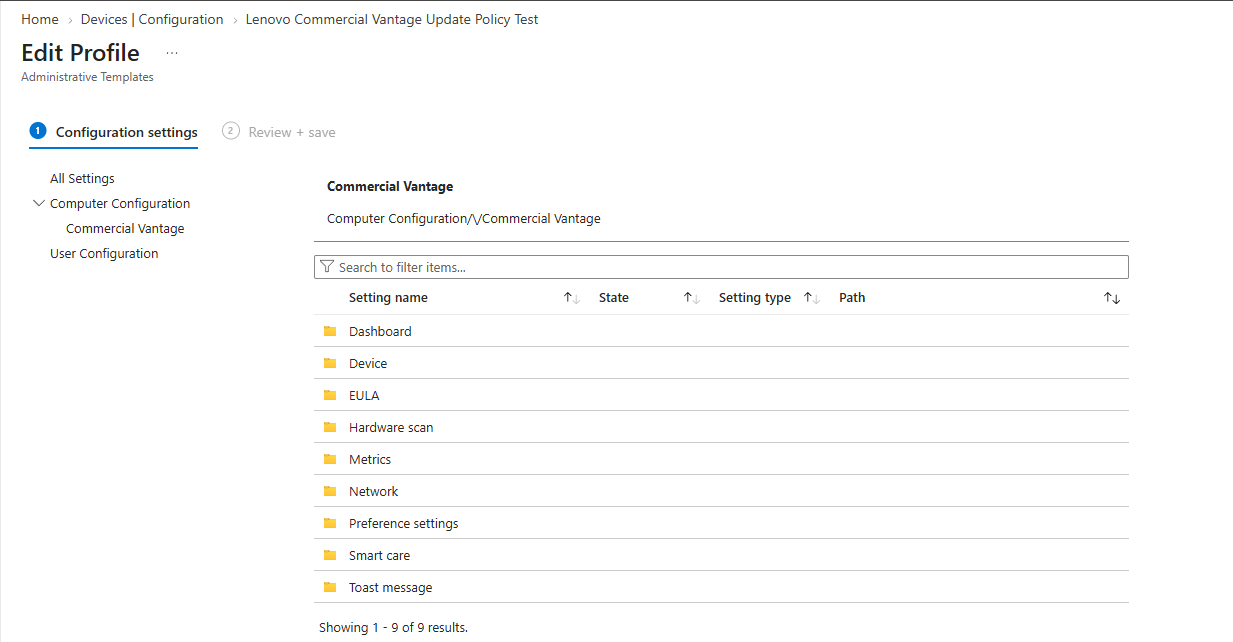
Task: Open the Smart care folder icon
Action: click(x=330, y=555)
